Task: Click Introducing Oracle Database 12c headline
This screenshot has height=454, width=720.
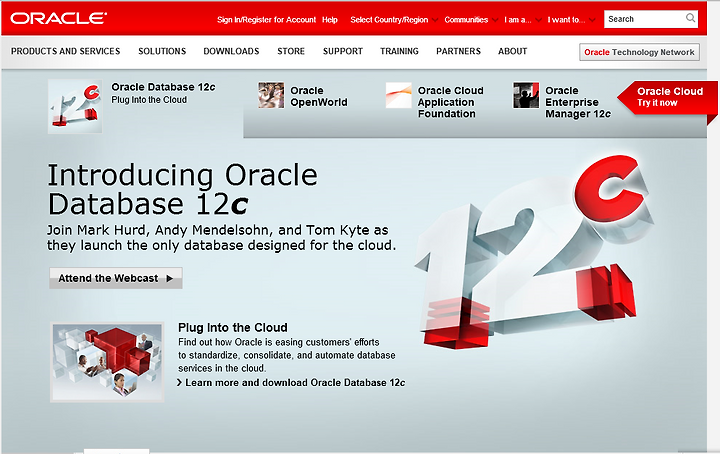Action: click(183, 189)
